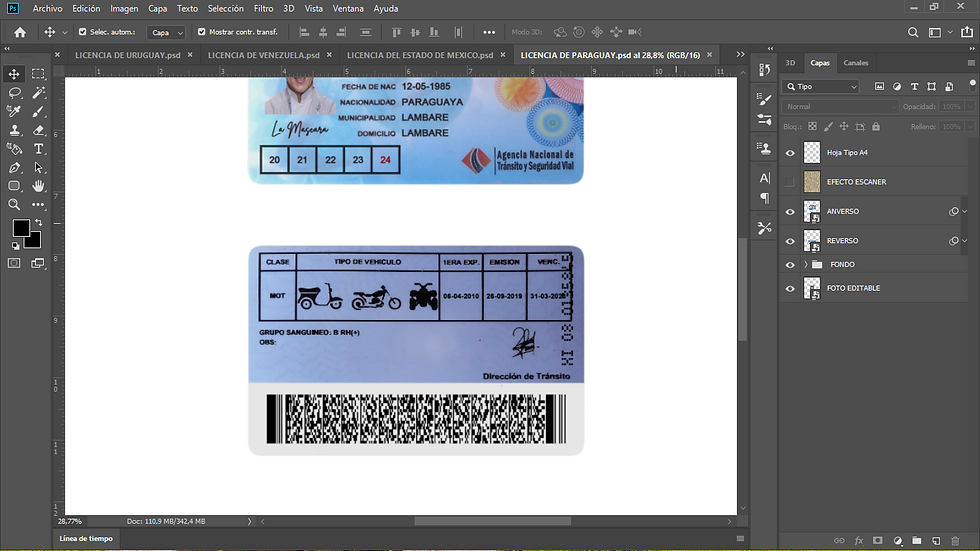The width and height of the screenshot is (980, 551).
Task: Swap foreground and background colors
Action: click(x=39, y=222)
